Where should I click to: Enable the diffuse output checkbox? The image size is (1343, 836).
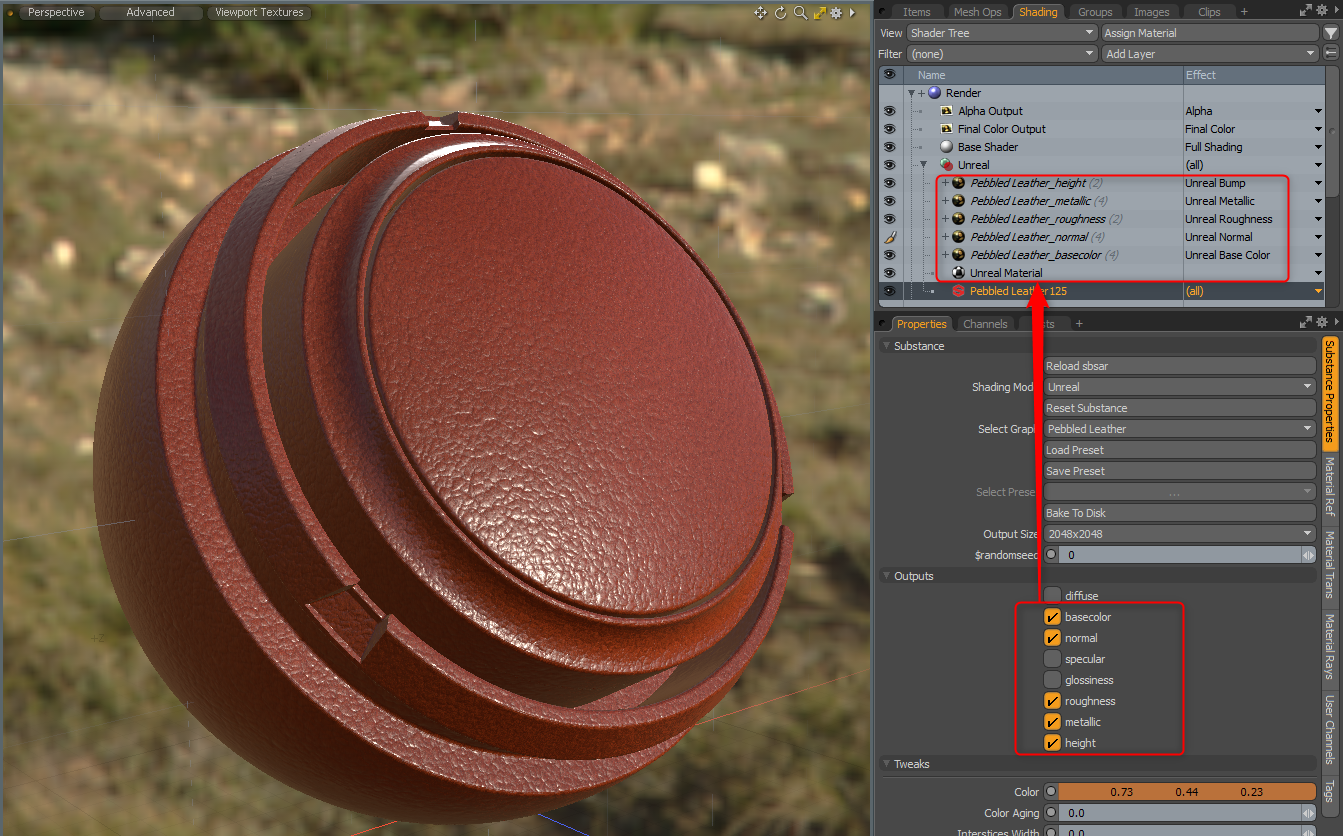tap(1052, 595)
